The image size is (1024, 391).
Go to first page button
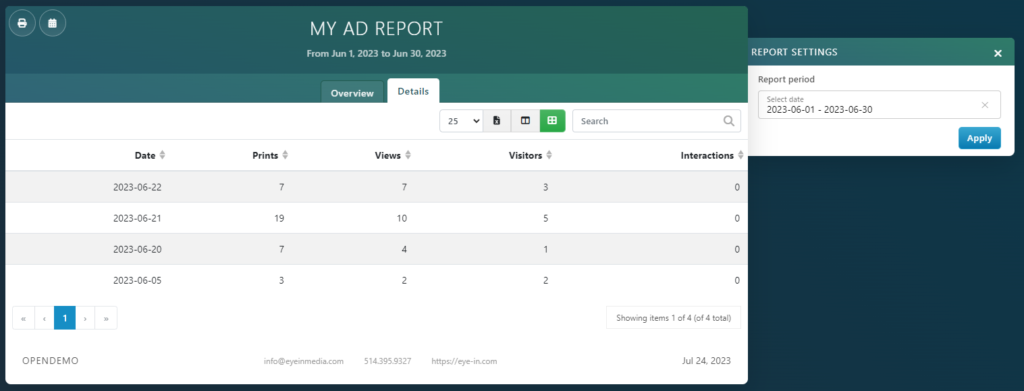24,318
